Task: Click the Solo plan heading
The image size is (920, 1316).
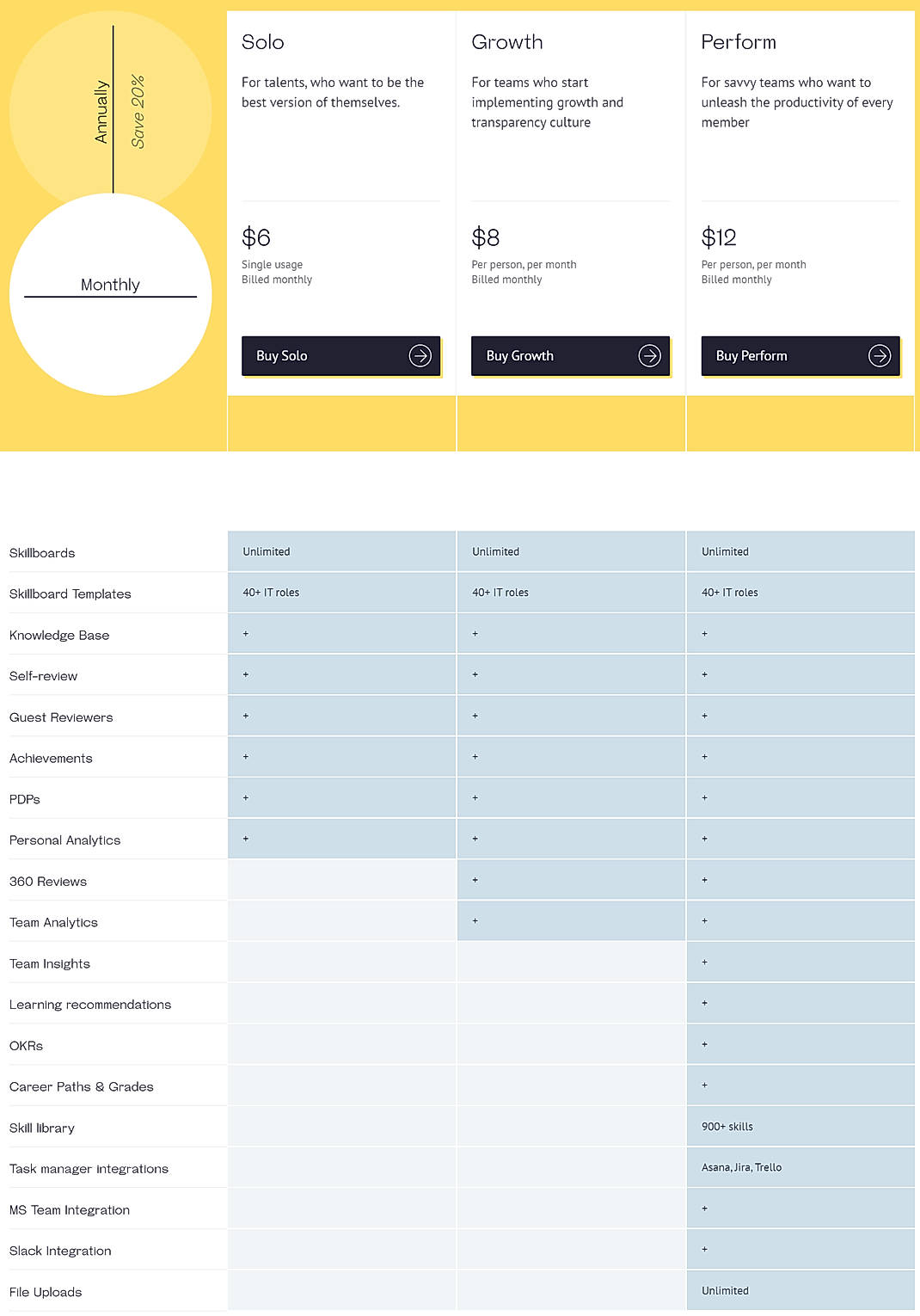Action: click(263, 42)
